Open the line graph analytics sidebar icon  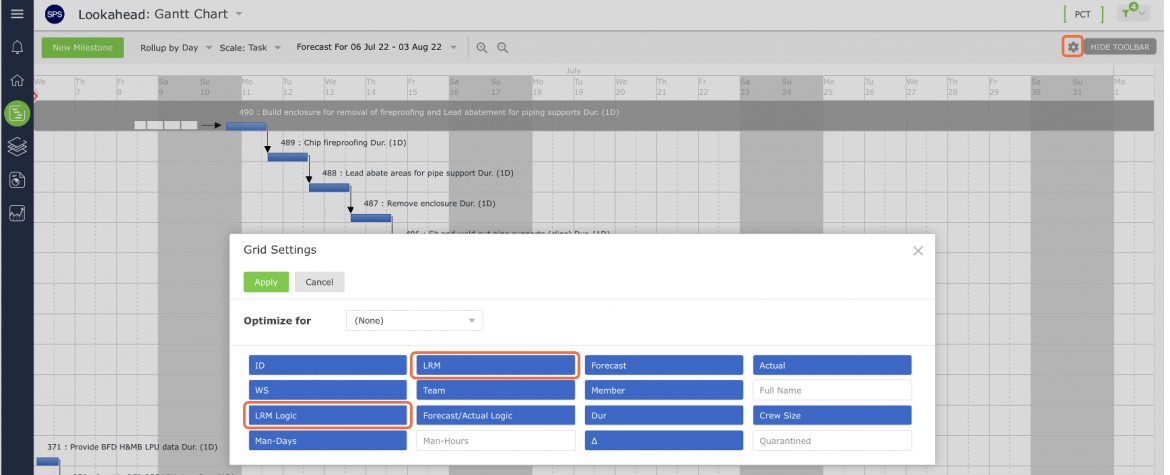[16, 213]
